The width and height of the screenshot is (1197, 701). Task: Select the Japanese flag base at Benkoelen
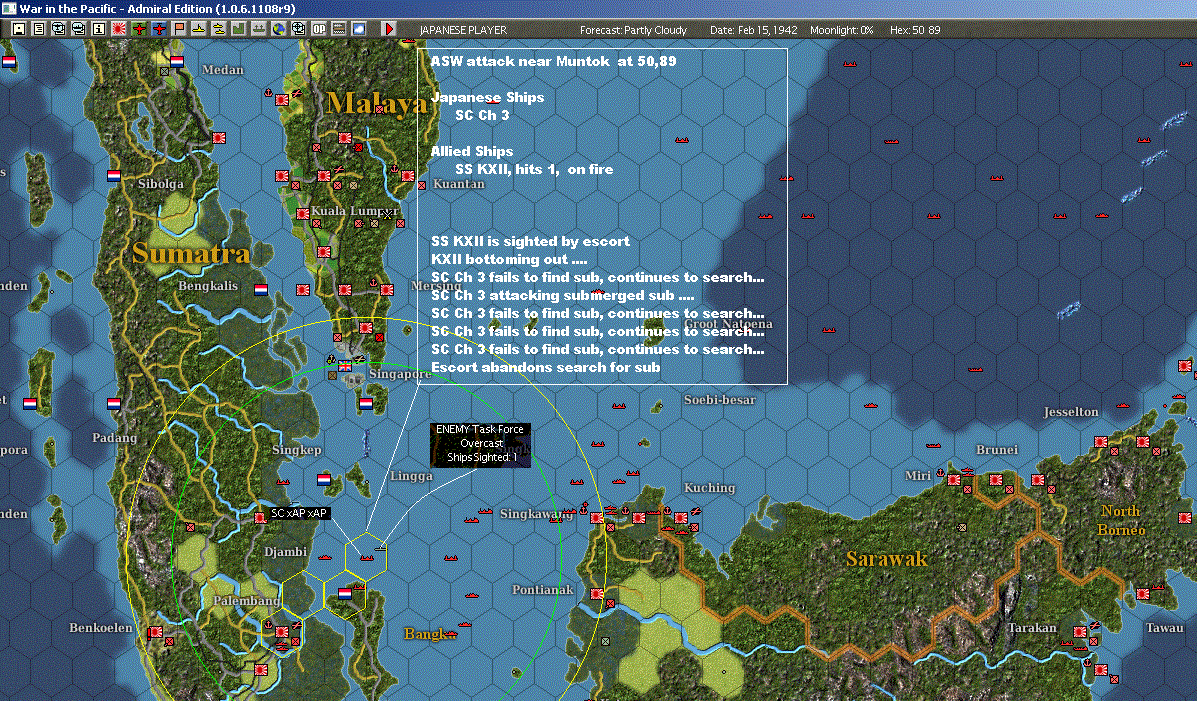click(x=155, y=632)
